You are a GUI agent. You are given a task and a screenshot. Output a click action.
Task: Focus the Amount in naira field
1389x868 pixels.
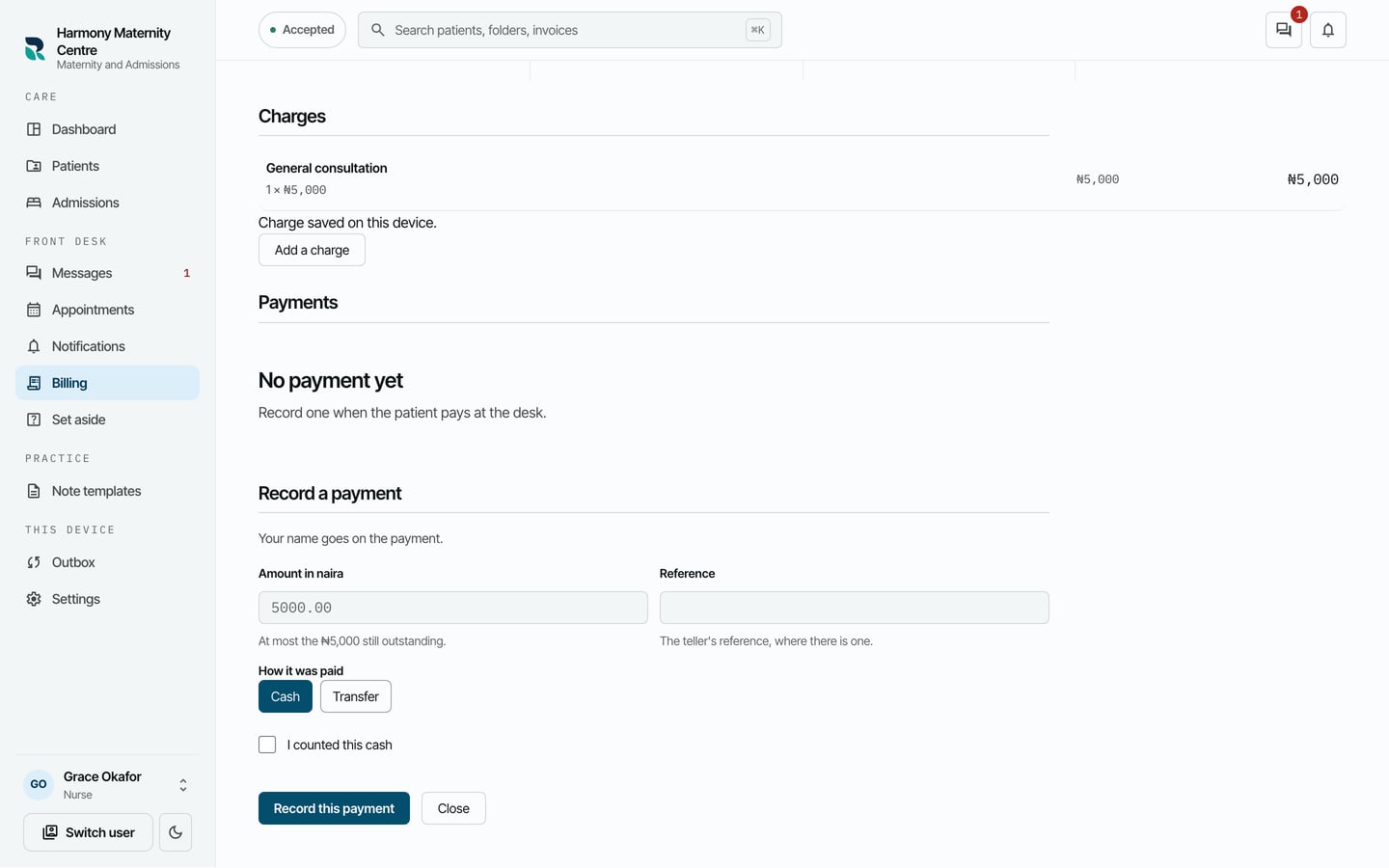pyautogui.click(x=453, y=608)
